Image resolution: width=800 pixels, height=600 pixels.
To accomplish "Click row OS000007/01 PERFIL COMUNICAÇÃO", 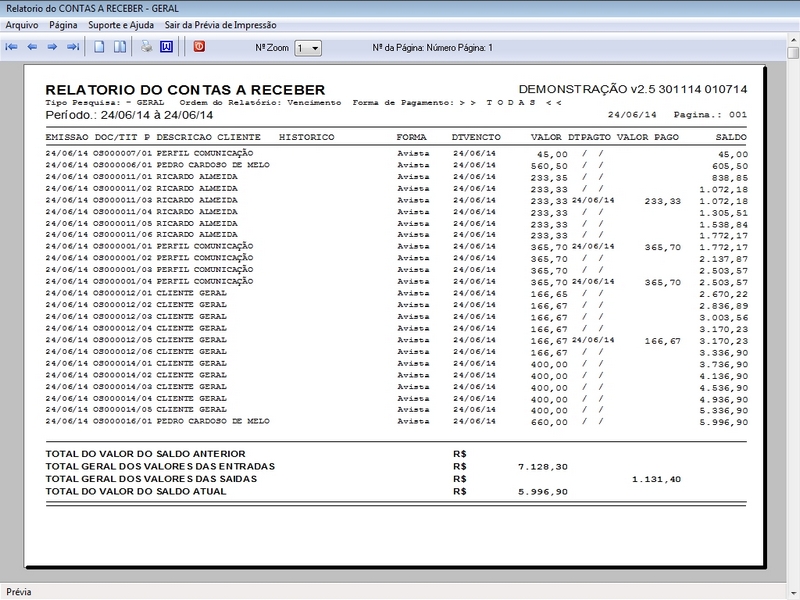I will [396, 154].
